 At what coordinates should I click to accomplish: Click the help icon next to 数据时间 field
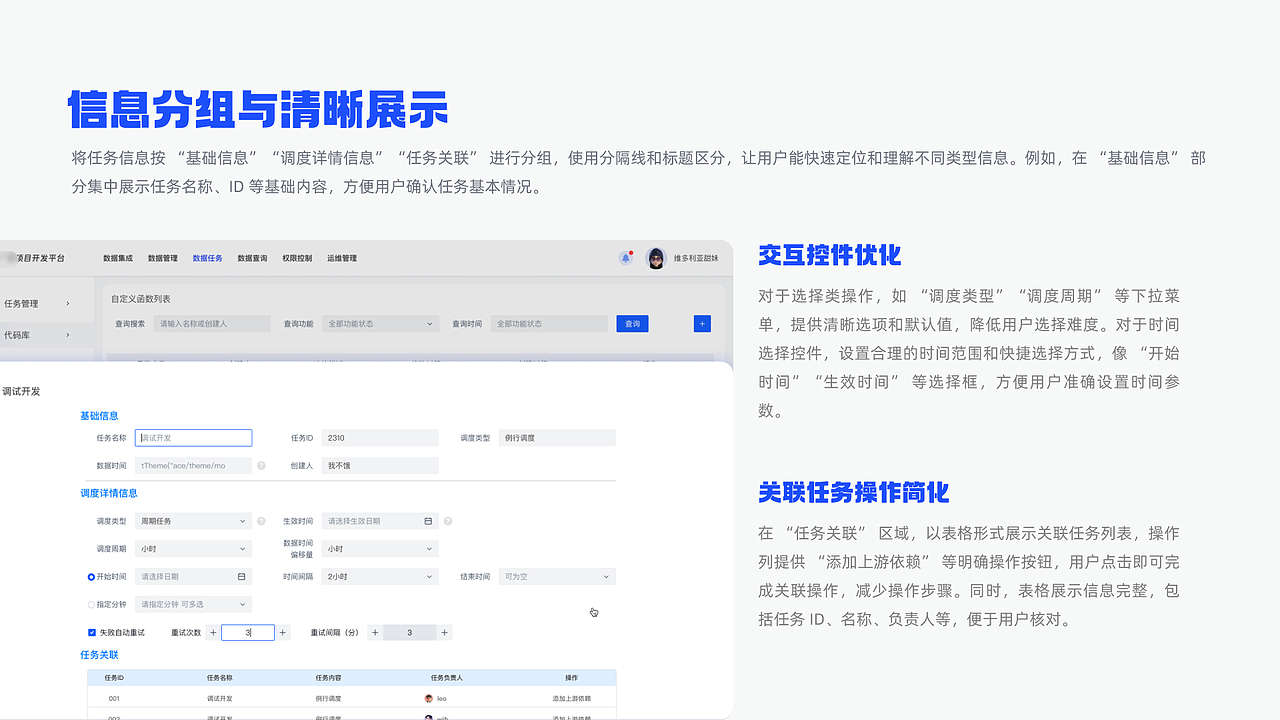click(x=261, y=465)
